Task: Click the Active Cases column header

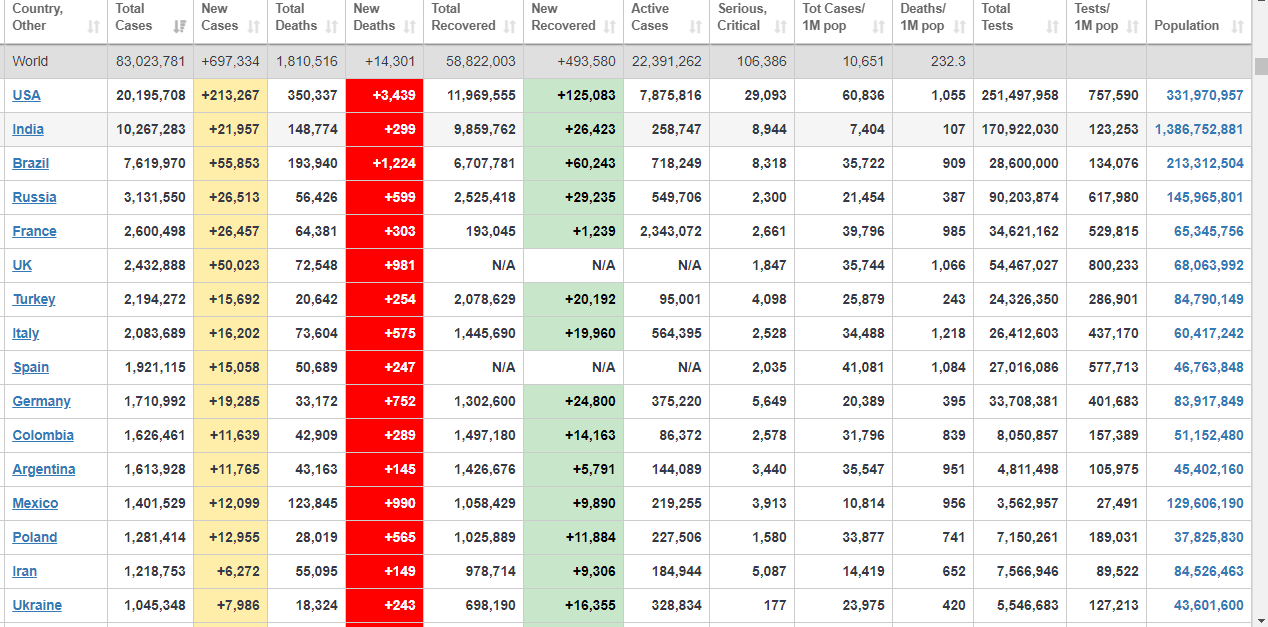Action: click(x=666, y=21)
